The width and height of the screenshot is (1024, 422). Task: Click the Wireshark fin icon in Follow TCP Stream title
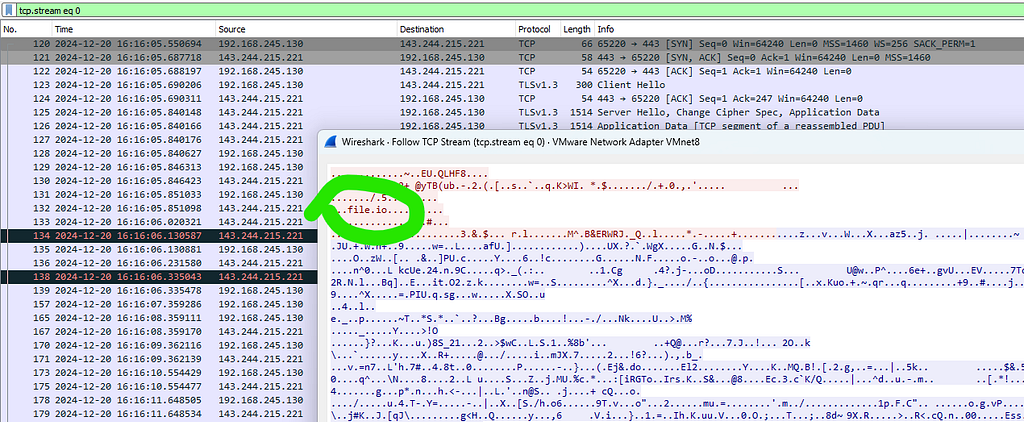[330, 144]
